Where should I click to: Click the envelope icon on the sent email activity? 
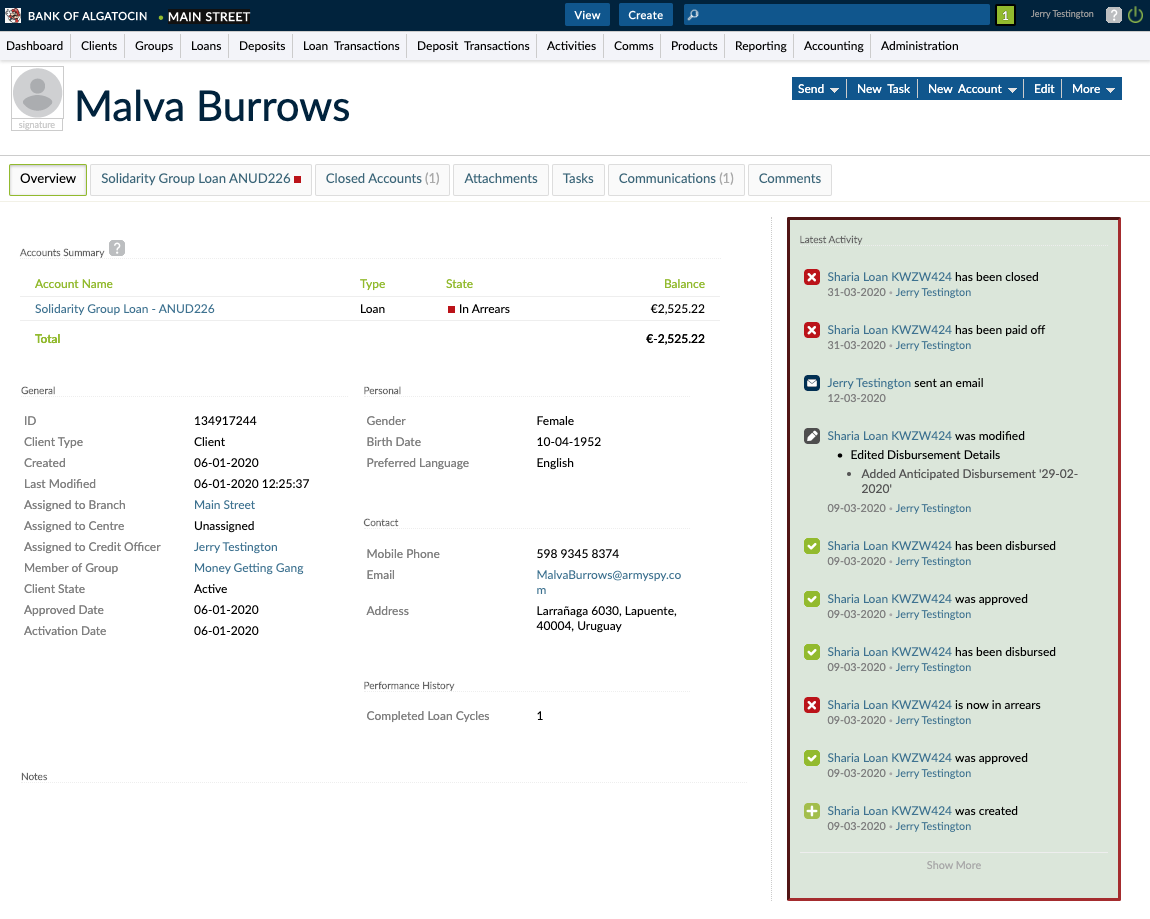[811, 382]
